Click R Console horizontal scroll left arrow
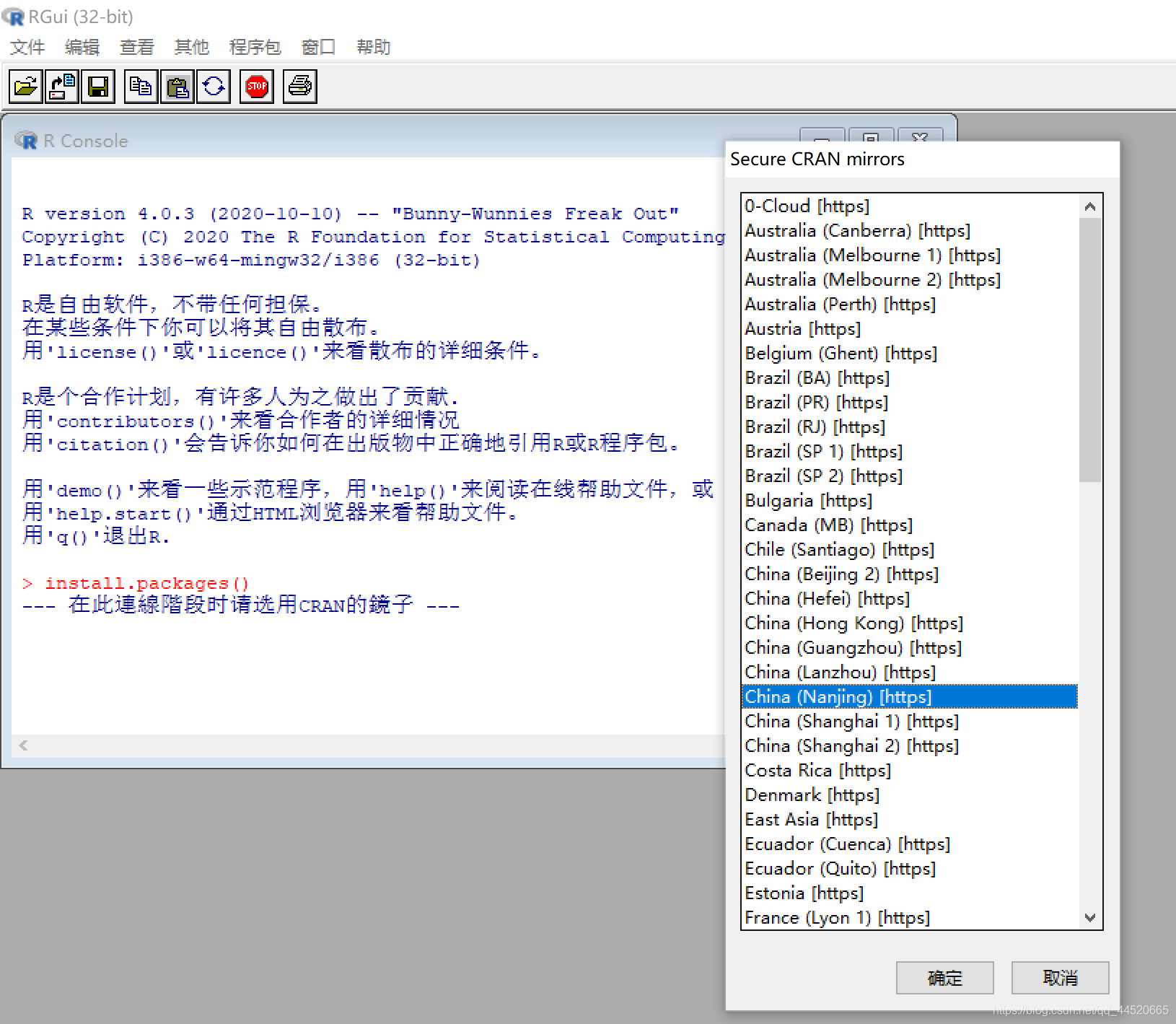The height and width of the screenshot is (1024, 1176). (24, 745)
